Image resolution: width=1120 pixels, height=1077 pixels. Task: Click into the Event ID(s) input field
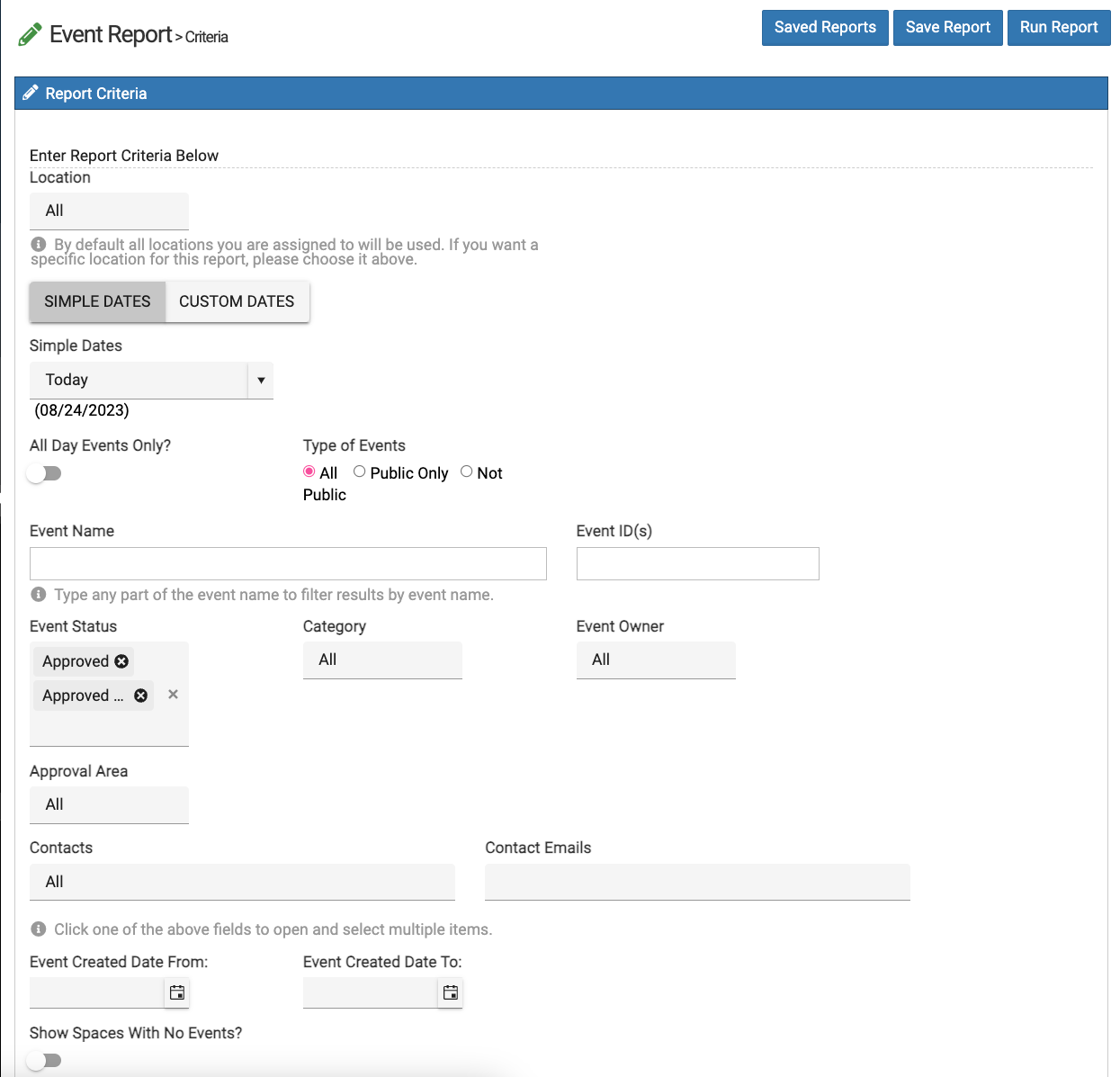coord(697,564)
